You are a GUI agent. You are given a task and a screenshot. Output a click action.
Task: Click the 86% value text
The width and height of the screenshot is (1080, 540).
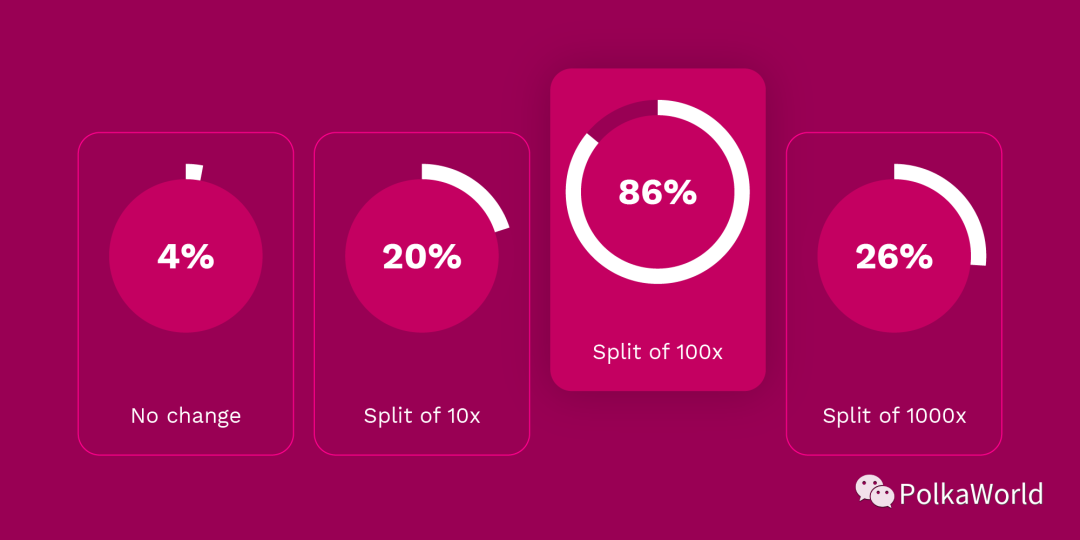657,192
